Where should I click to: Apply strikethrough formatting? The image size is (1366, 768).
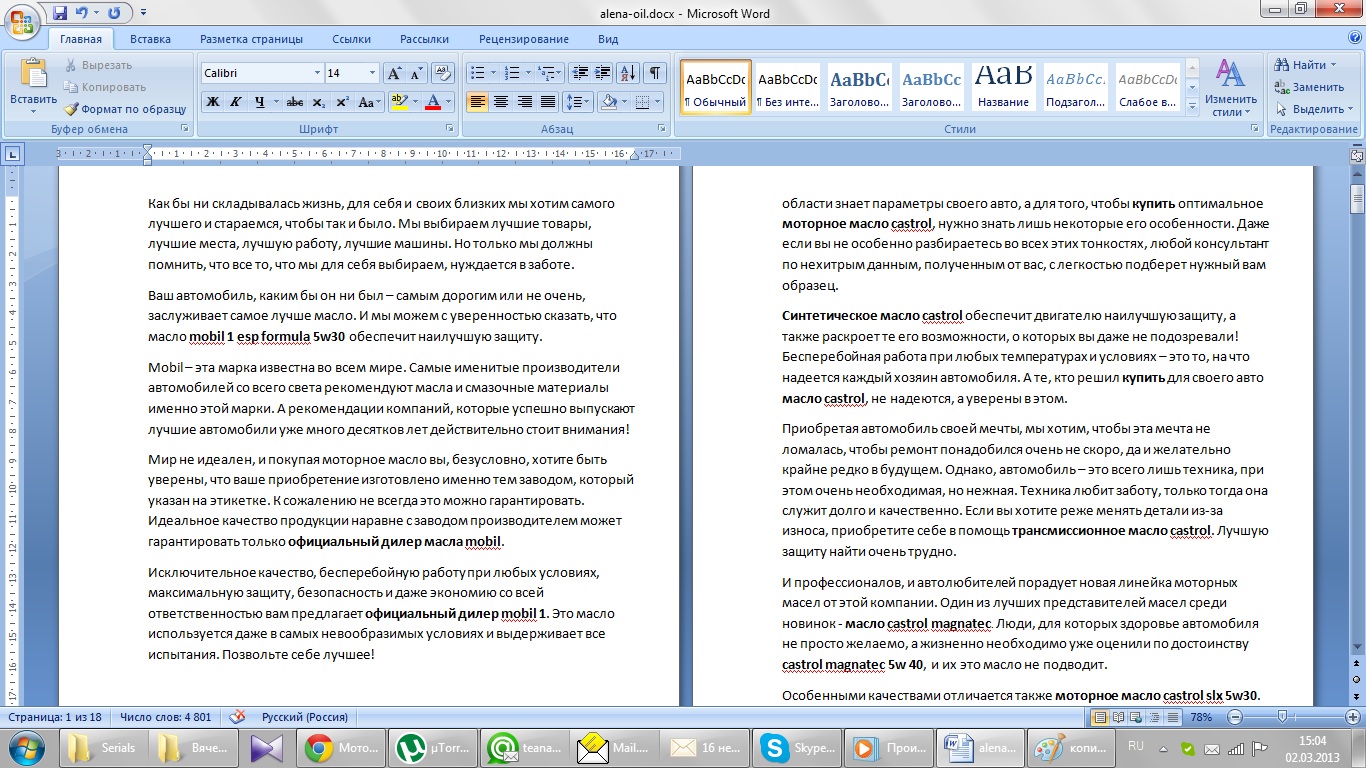coord(294,102)
